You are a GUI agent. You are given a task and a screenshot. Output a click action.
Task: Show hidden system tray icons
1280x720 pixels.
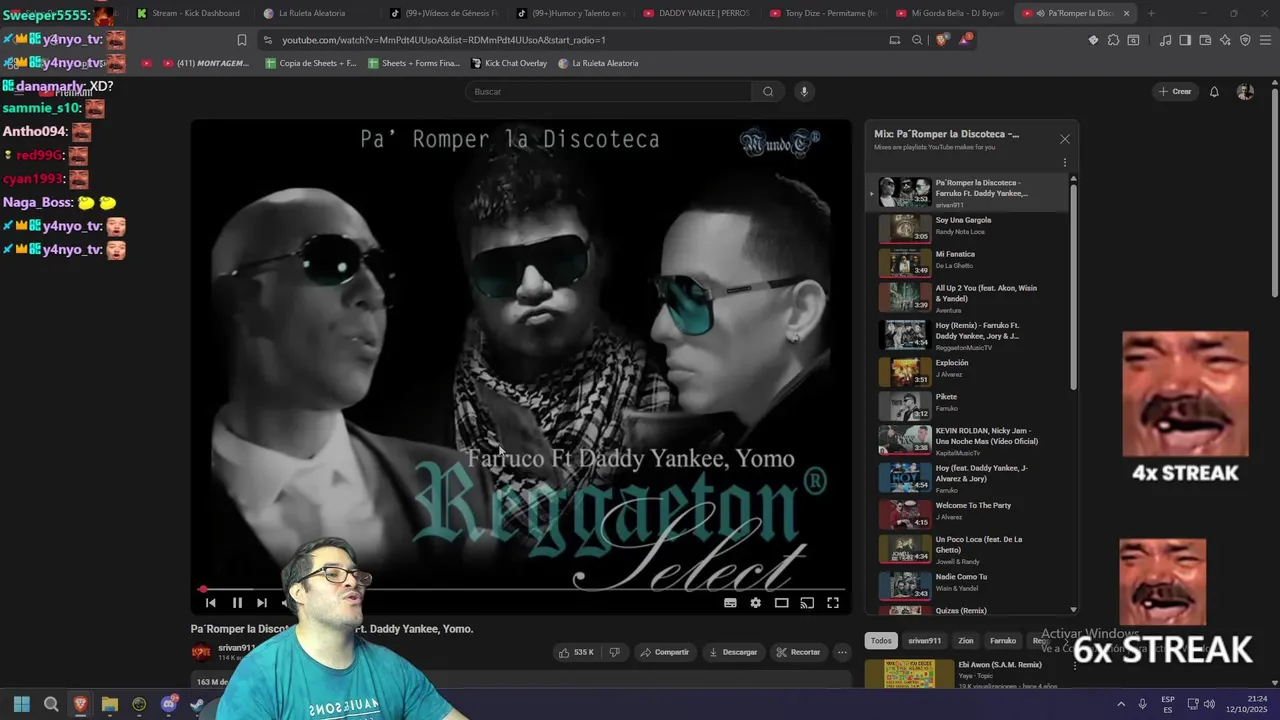(1121, 704)
